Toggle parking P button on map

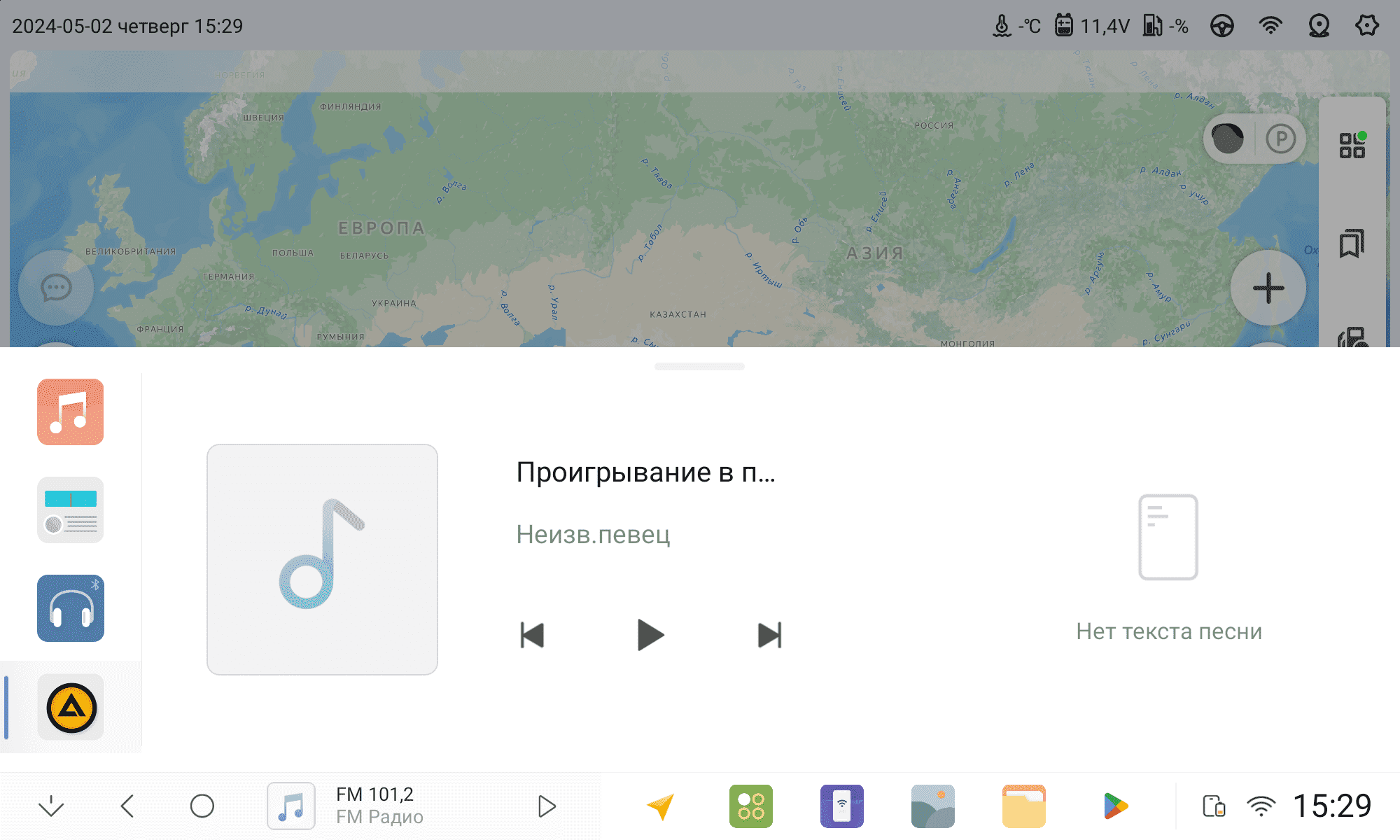[x=1280, y=139]
